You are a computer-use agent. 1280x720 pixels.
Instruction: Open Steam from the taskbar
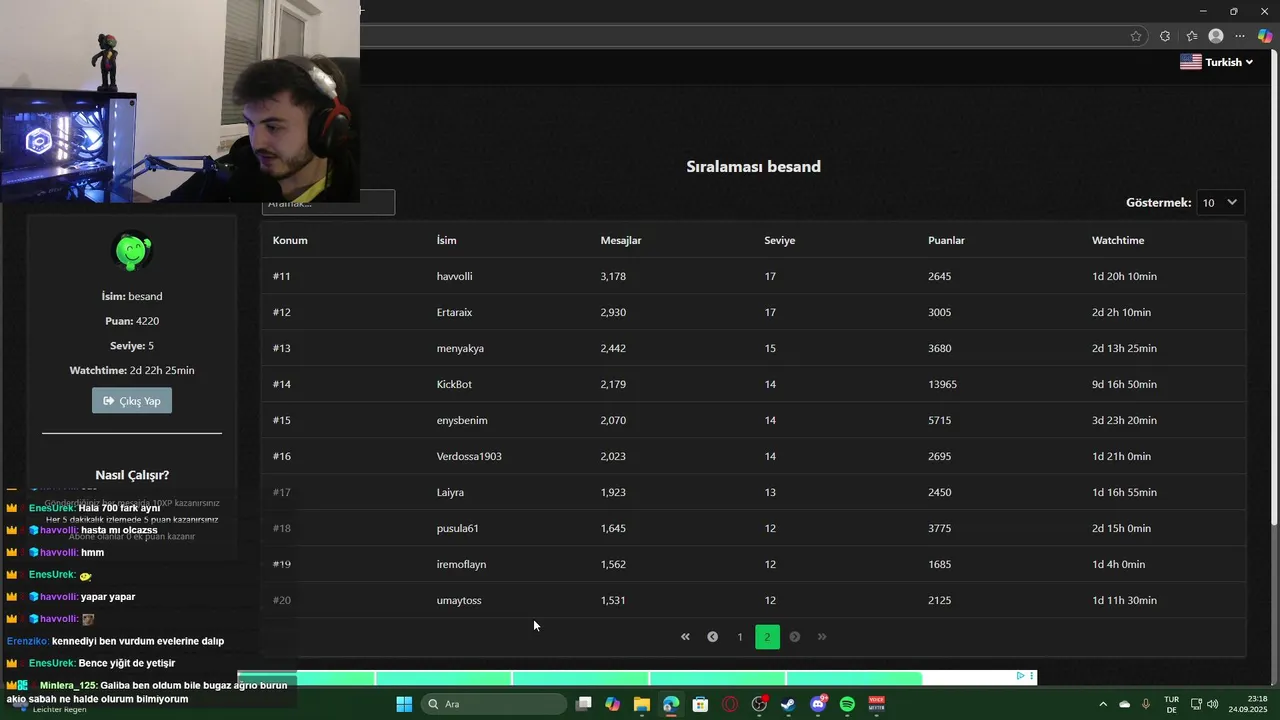coord(788,704)
